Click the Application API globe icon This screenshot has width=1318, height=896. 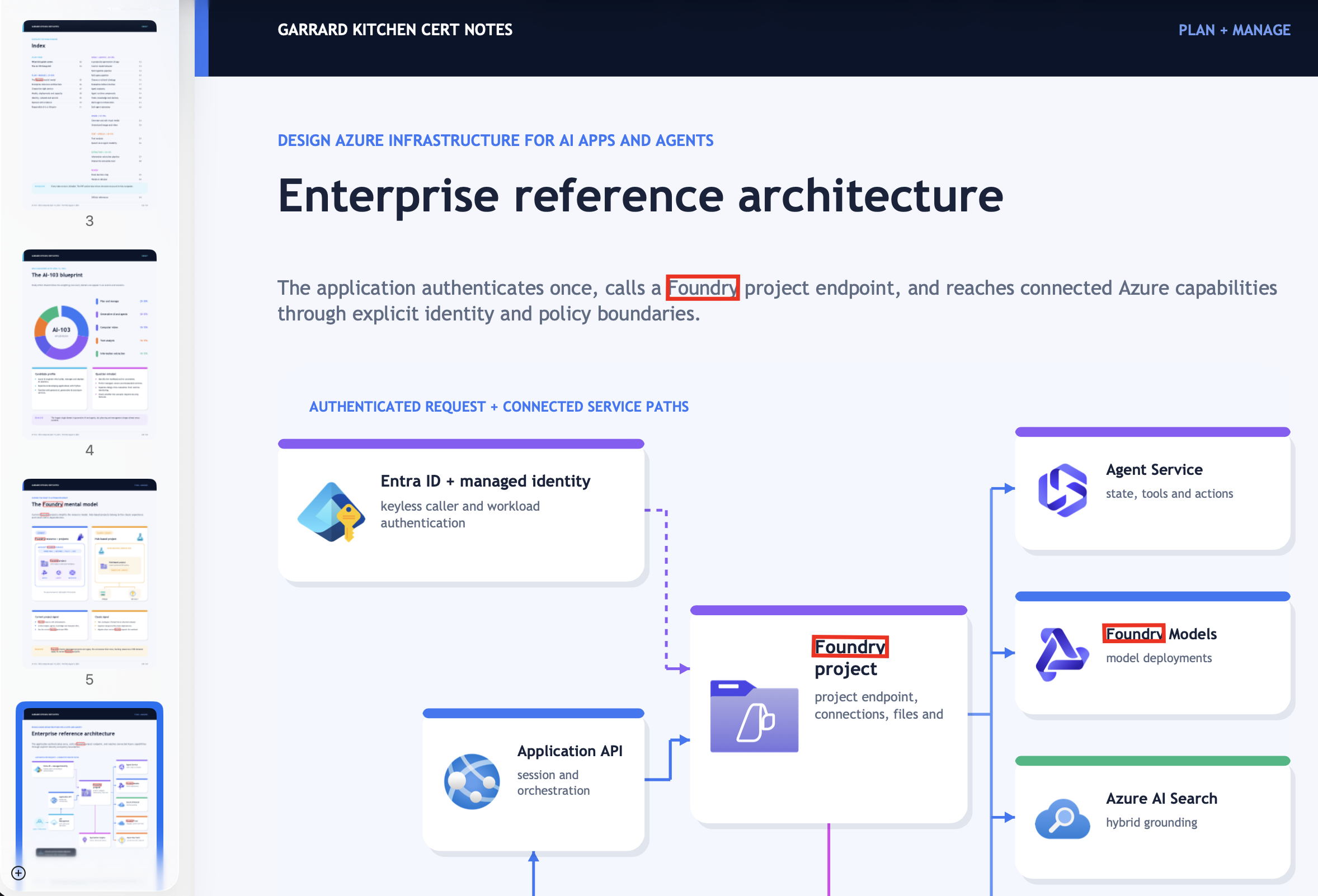point(472,781)
